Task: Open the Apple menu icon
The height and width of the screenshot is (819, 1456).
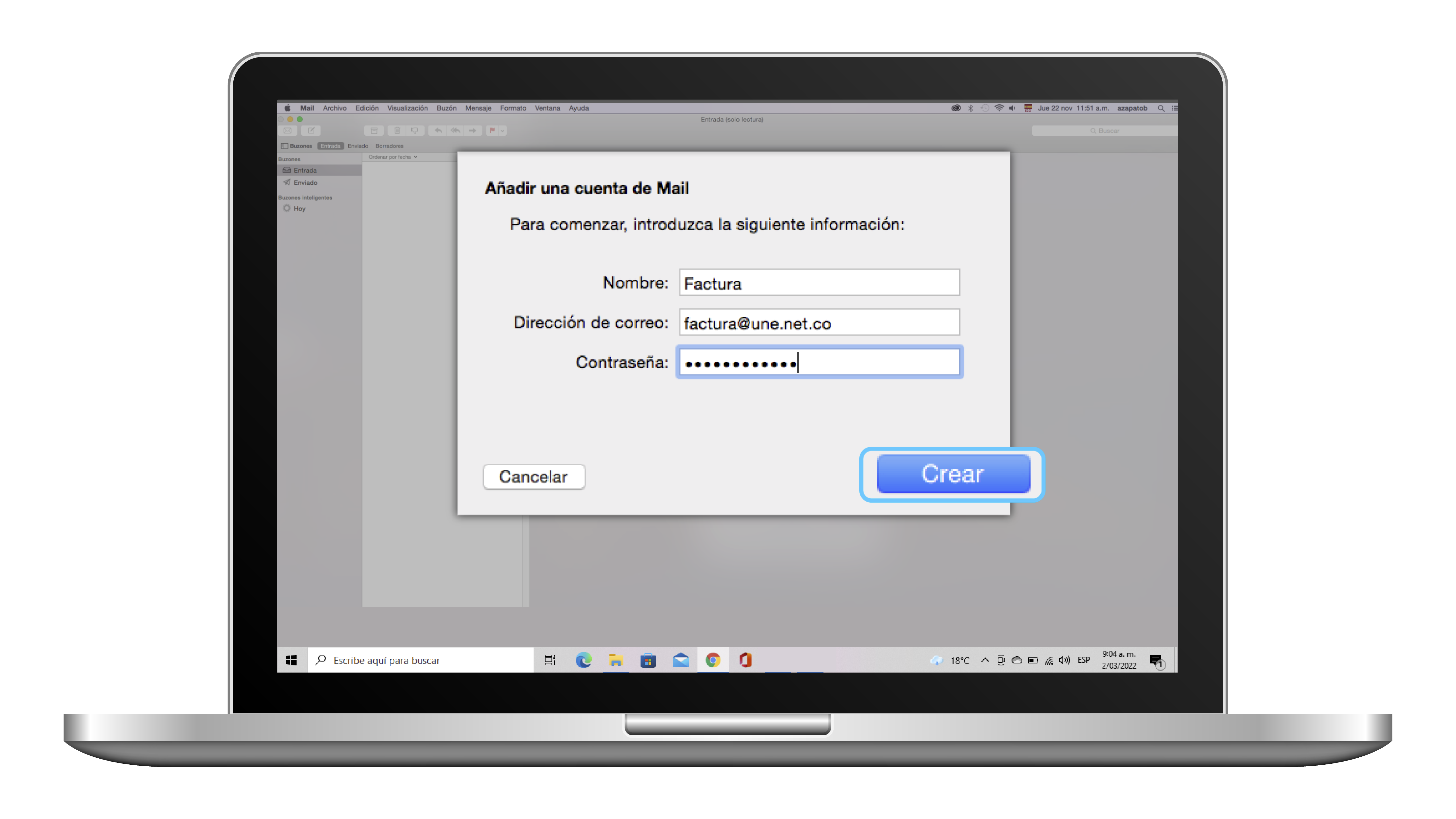Action: click(287, 108)
